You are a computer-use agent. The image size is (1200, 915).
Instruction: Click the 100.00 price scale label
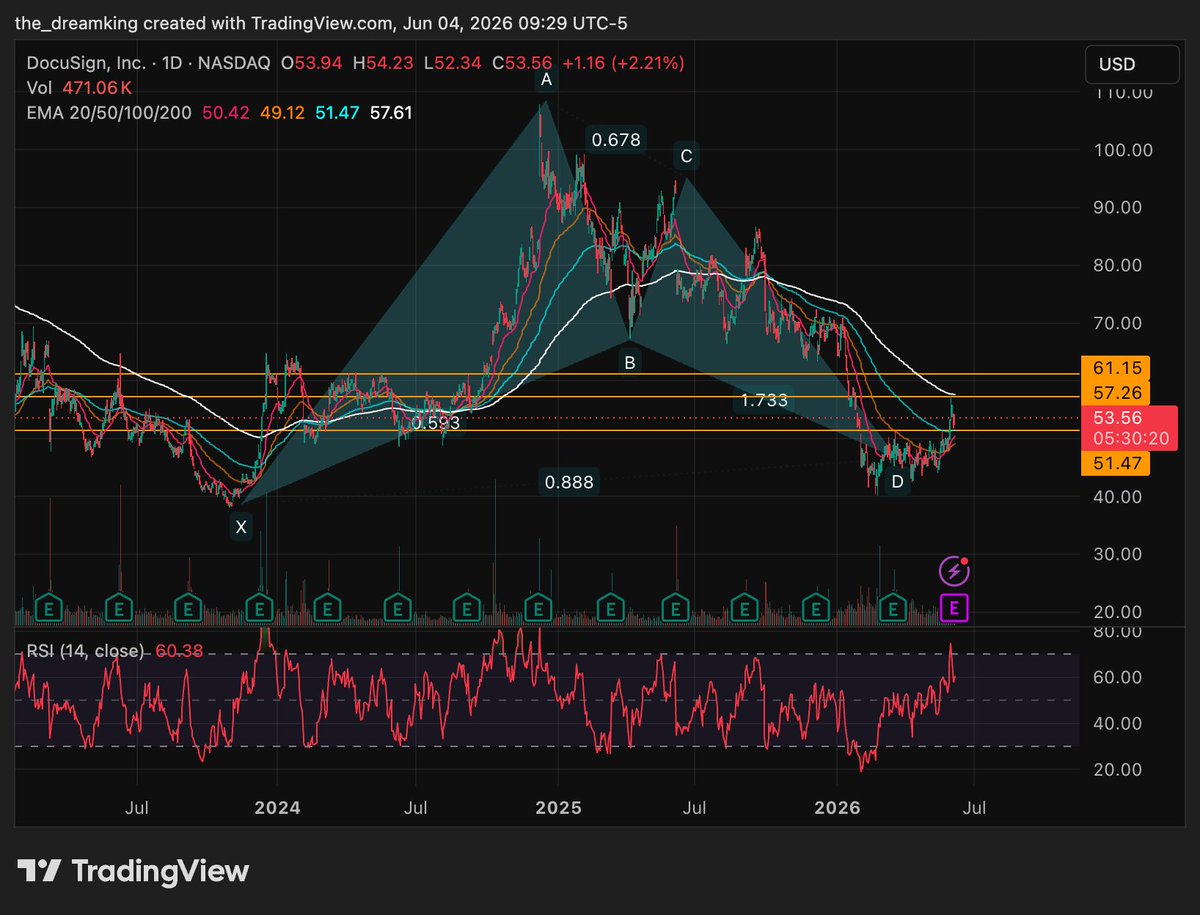click(x=1121, y=150)
